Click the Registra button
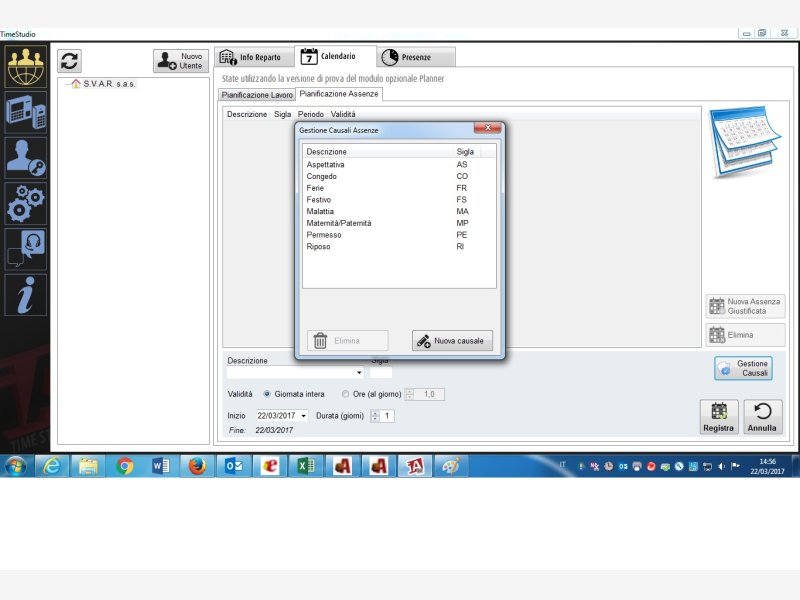This screenshot has width=800, height=600. pyautogui.click(x=719, y=417)
